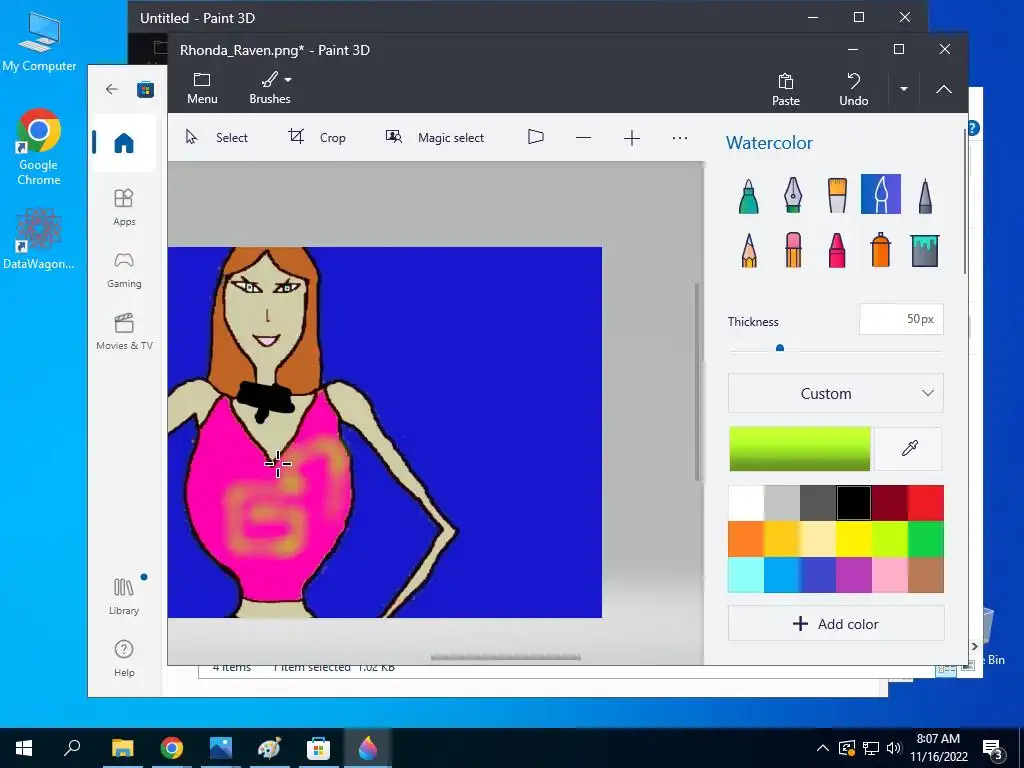Viewport: 1024px width, 768px height.
Task: Click the Add color button
Action: (x=836, y=624)
